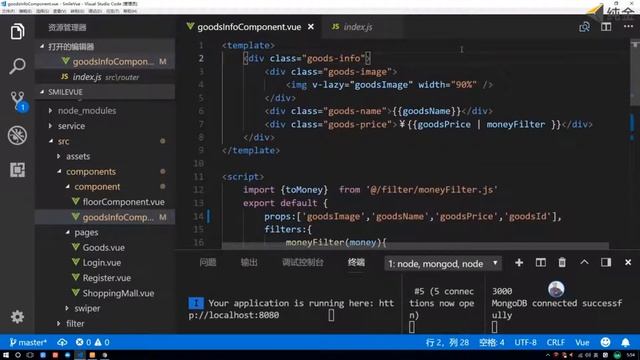Add a new terminal with plus icon

519,262
